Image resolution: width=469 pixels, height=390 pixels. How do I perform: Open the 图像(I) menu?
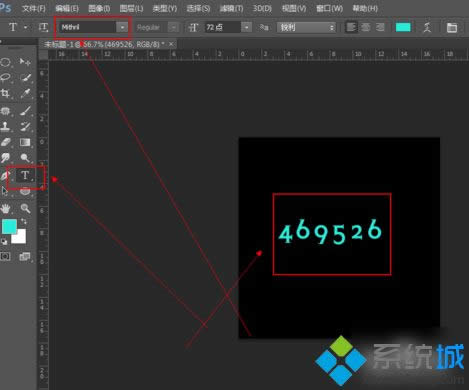click(99, 8)
